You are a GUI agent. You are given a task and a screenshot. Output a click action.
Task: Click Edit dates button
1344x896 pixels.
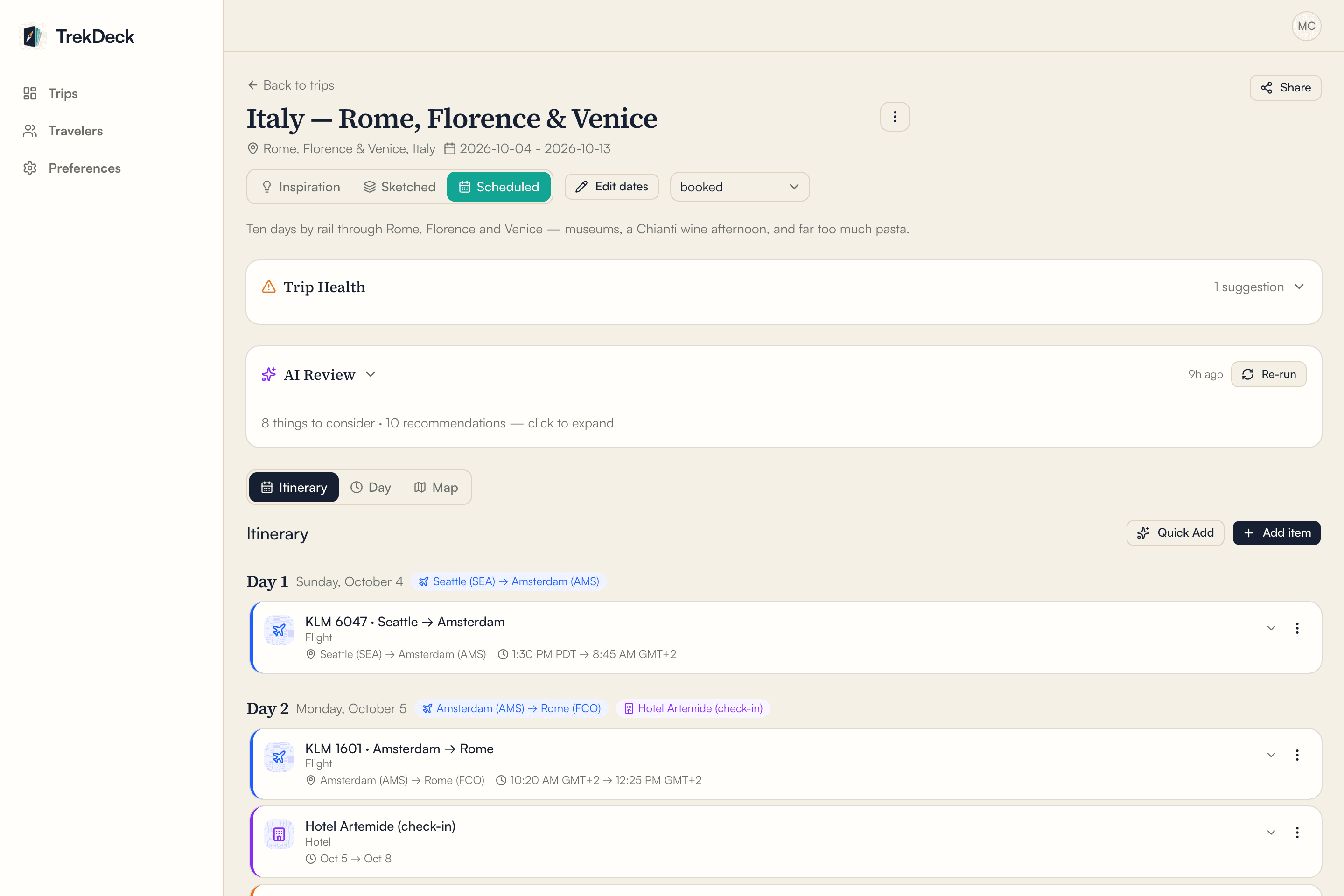pos(611,187)
